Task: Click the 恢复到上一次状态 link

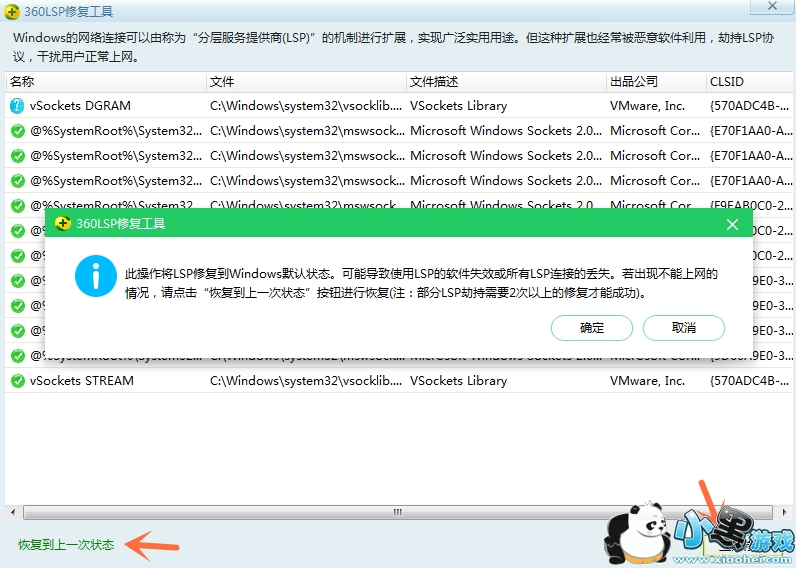Action: coord(66,545)
